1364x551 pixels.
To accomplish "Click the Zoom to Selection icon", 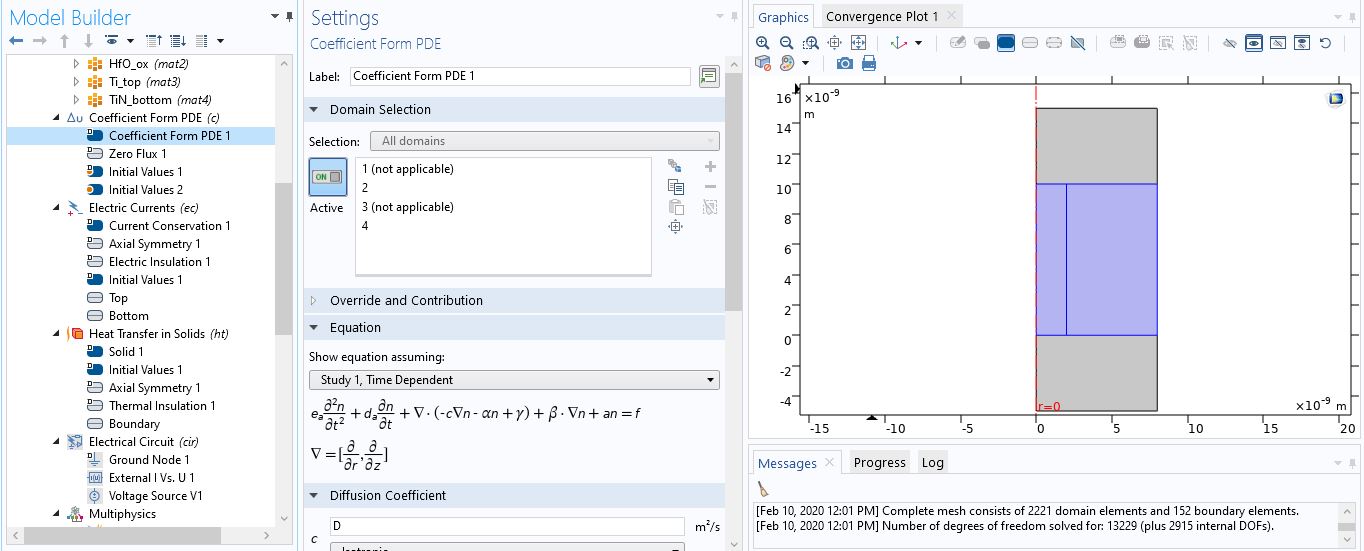I will (x=834, y=43).
